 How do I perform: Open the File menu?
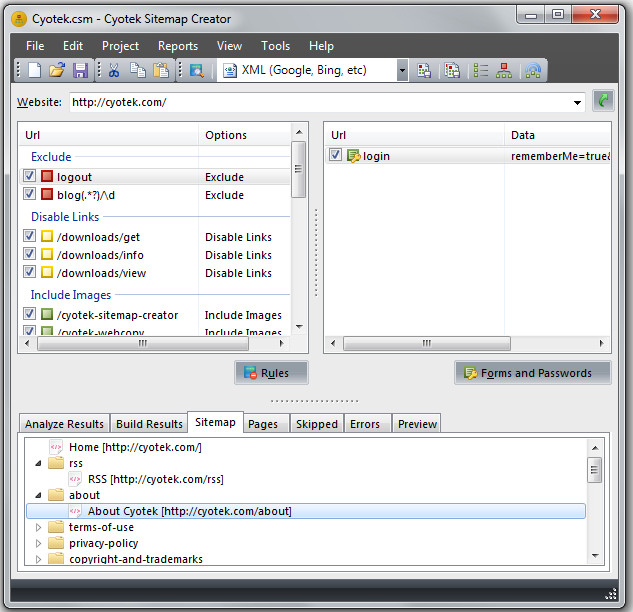35,46
